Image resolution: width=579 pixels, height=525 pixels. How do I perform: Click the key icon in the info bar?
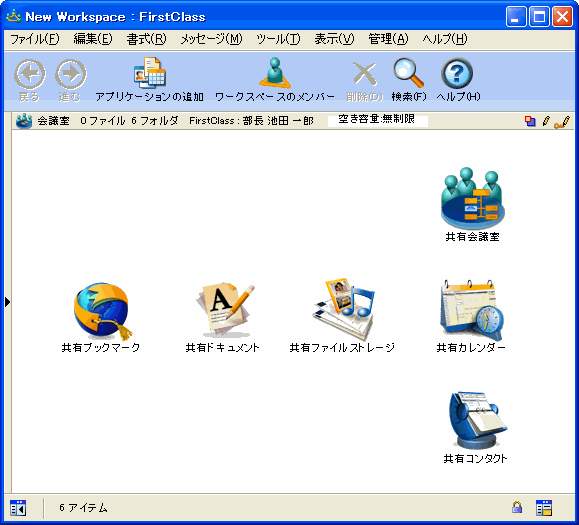click(562, 121)
